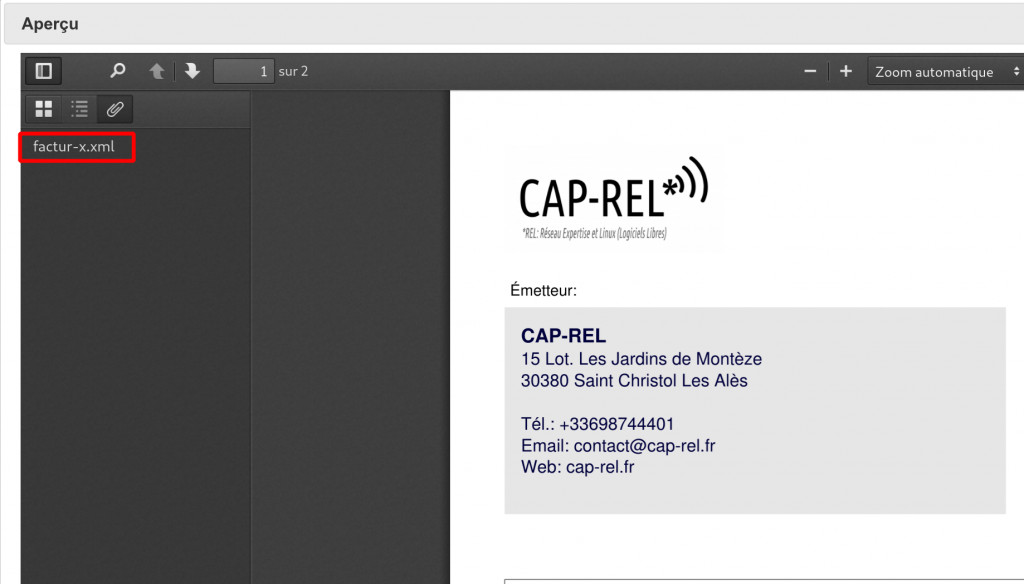
Task: Click the bold CAP-REL company name
Action: point(564,336)
